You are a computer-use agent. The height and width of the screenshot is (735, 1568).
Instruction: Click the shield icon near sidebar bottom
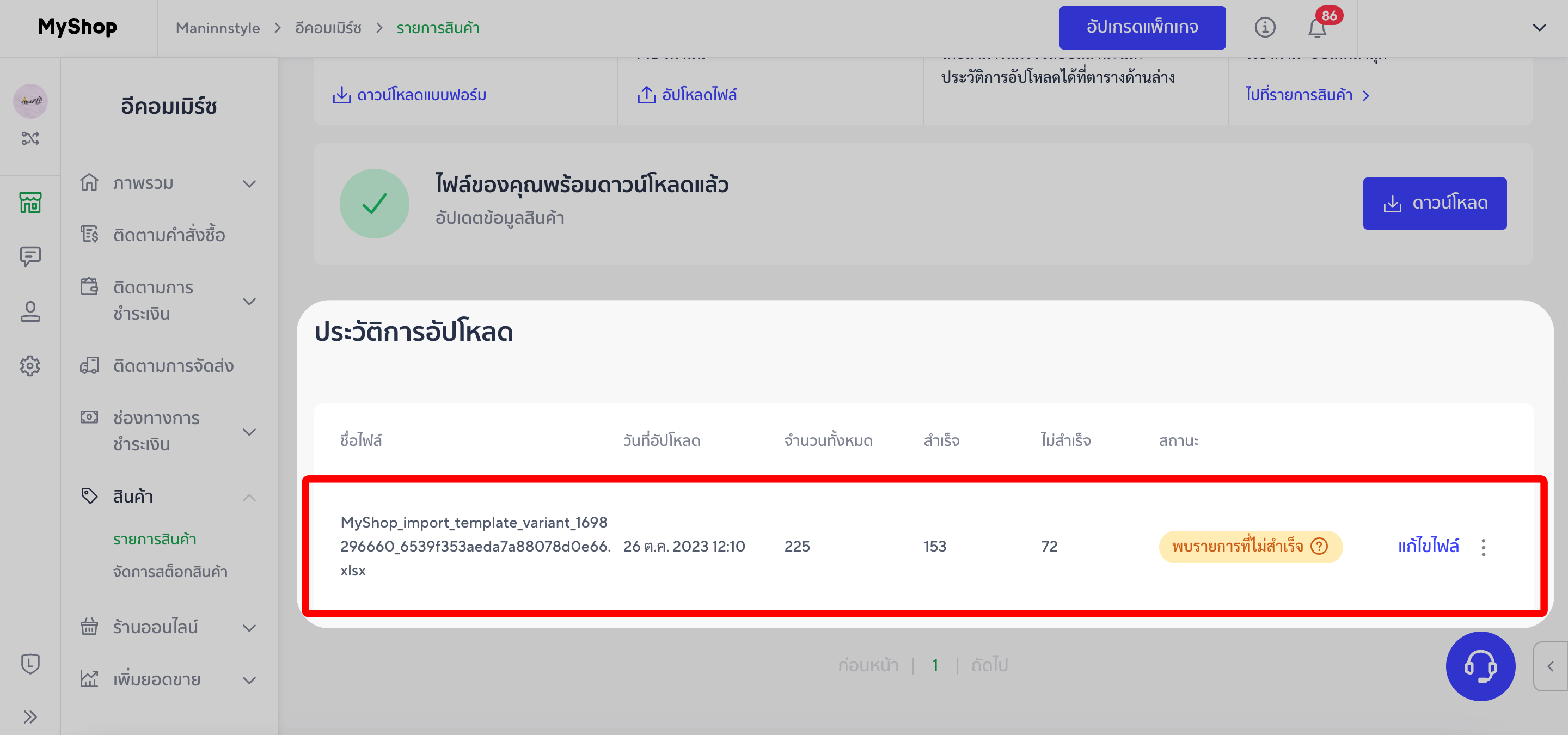click(30, 665)
